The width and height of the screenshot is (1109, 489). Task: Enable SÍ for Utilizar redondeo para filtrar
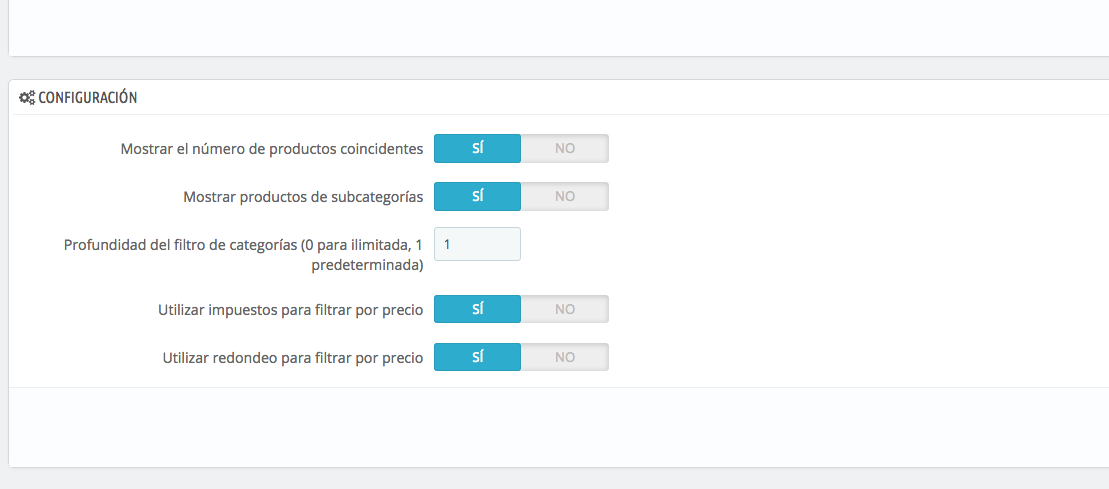[x=477, y=358]
